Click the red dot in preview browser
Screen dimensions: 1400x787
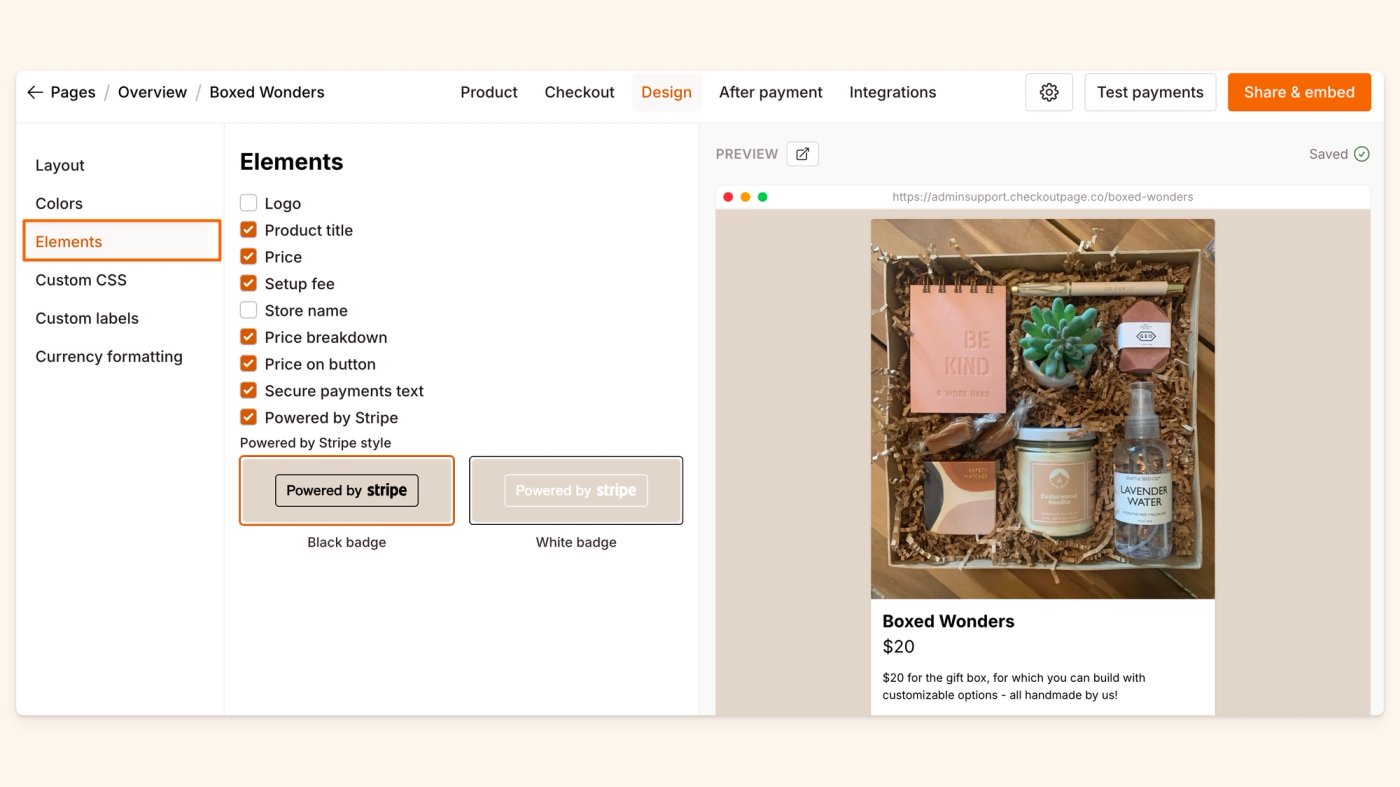pyautogui.click(x=728, y=197)
